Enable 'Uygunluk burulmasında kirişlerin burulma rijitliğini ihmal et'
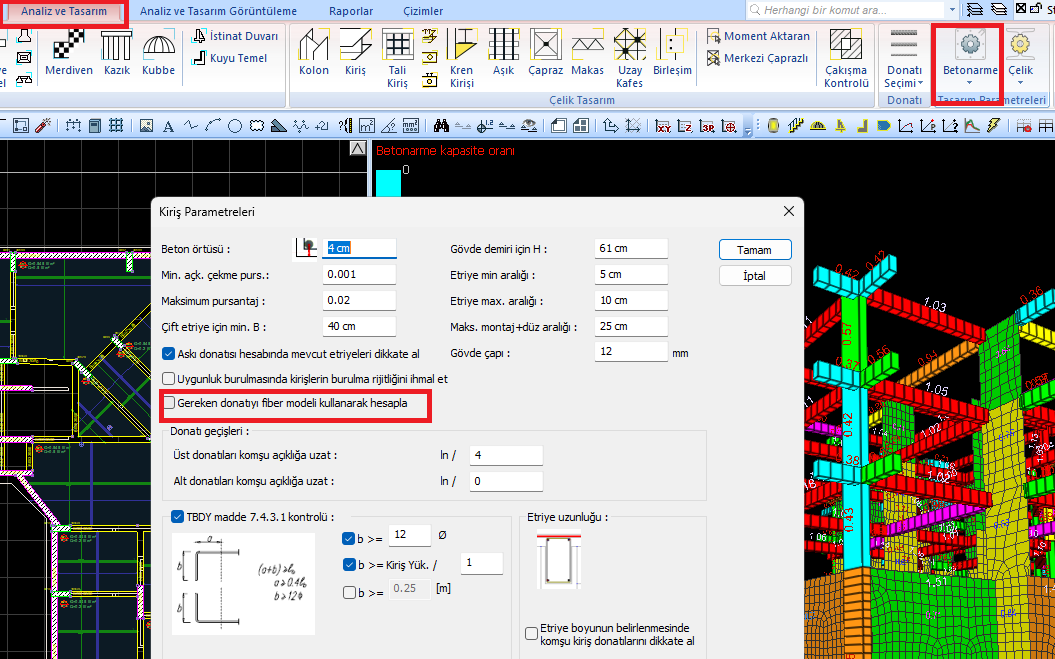This screenshot has height=659, width=1055. [x=168, y=379]
